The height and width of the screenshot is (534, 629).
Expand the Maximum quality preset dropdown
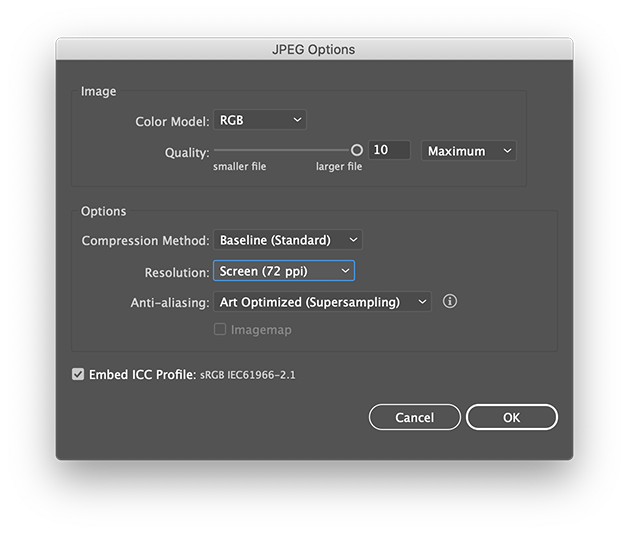[469, 151]
